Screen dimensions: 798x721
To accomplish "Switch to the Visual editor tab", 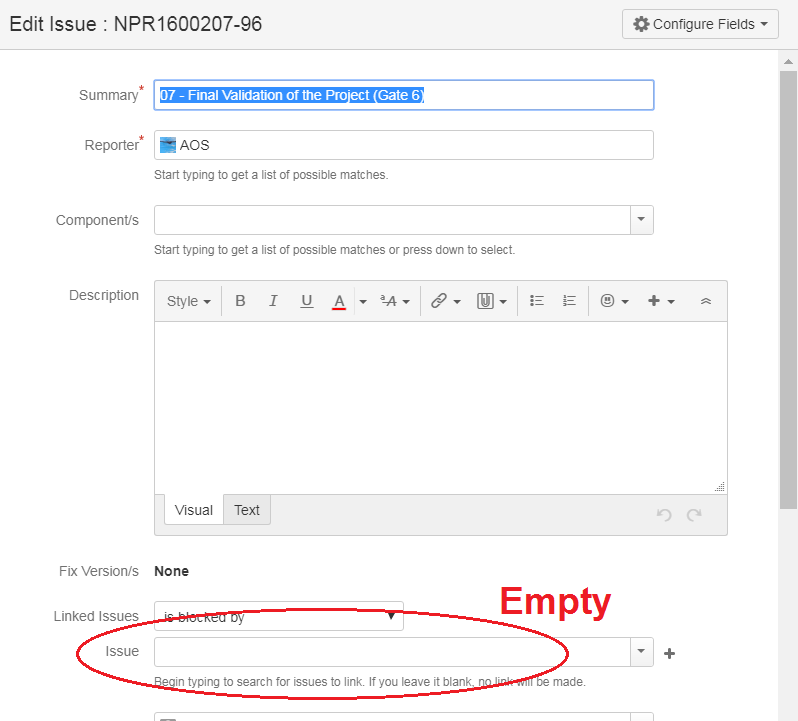I will point(194,510).
